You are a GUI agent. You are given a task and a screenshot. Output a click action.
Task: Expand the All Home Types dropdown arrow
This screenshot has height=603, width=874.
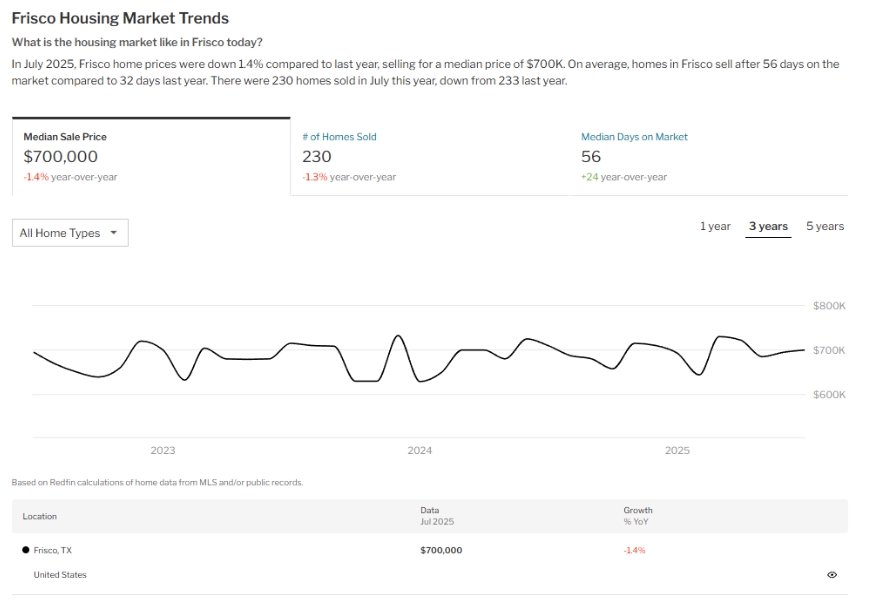[113, 233]
